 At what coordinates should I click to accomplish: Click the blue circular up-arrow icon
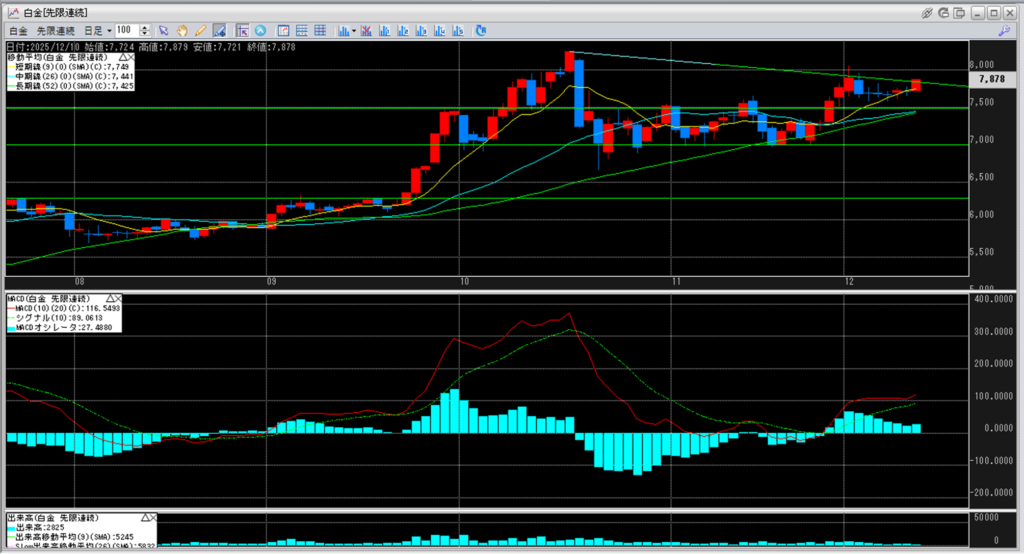(261, 31)
